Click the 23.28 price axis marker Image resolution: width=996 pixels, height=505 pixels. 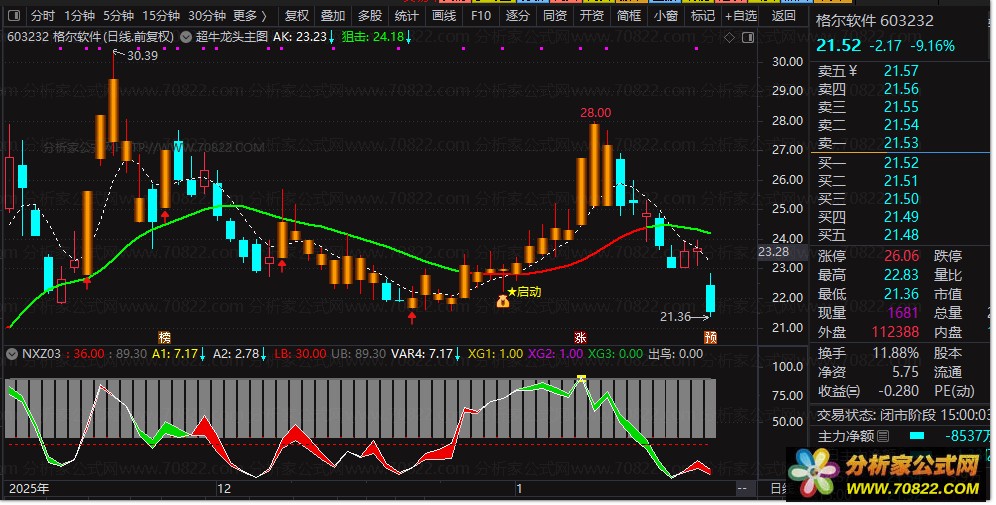[774, 252]
